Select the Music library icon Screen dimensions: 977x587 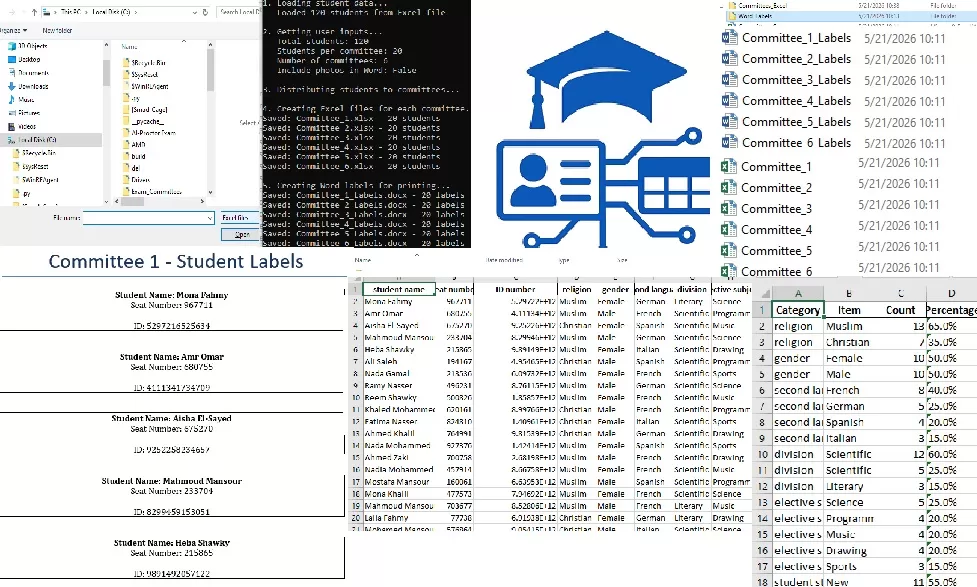(12, 100)
